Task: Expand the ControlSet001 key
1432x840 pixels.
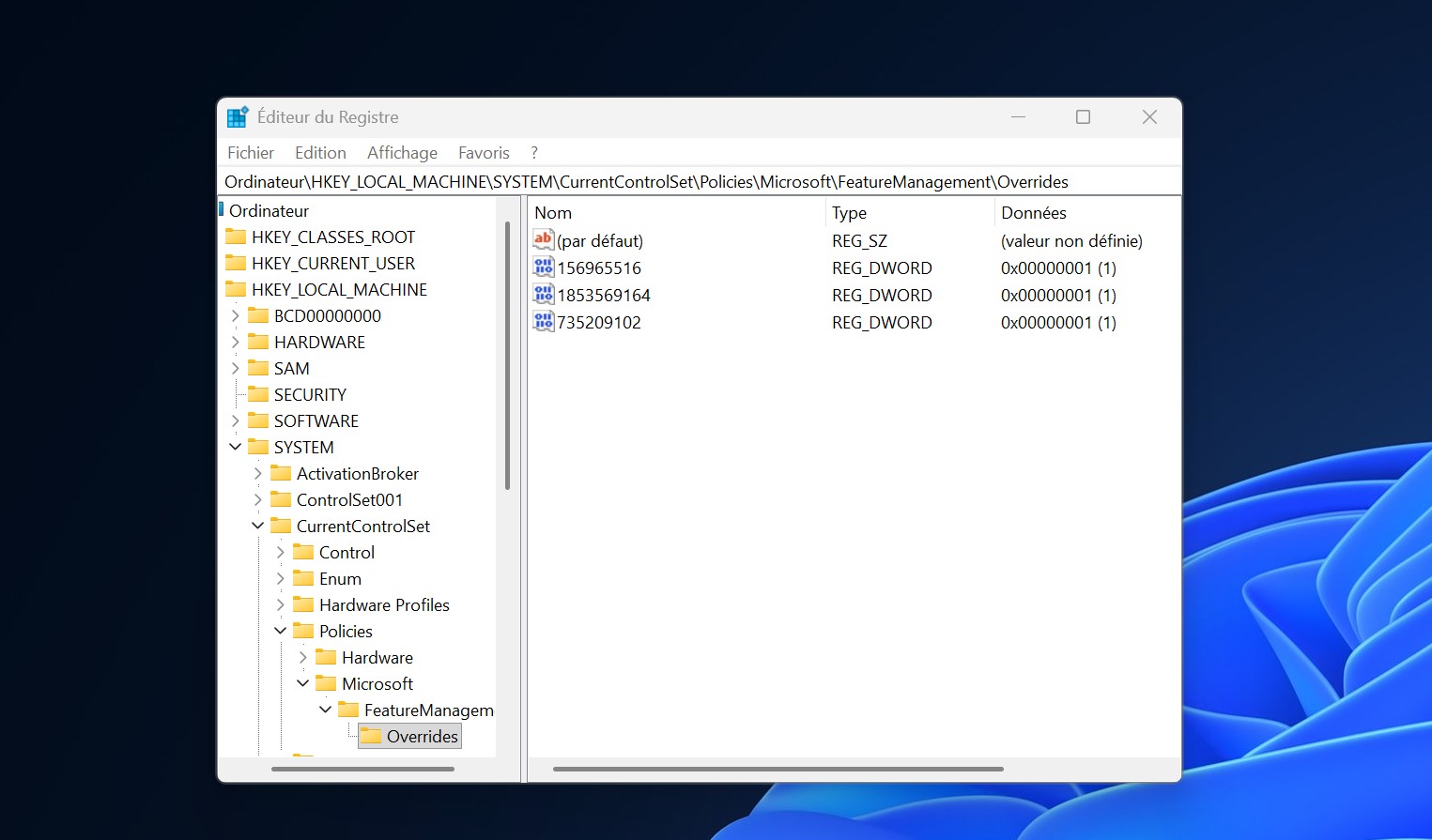Action: coord(258,500)
